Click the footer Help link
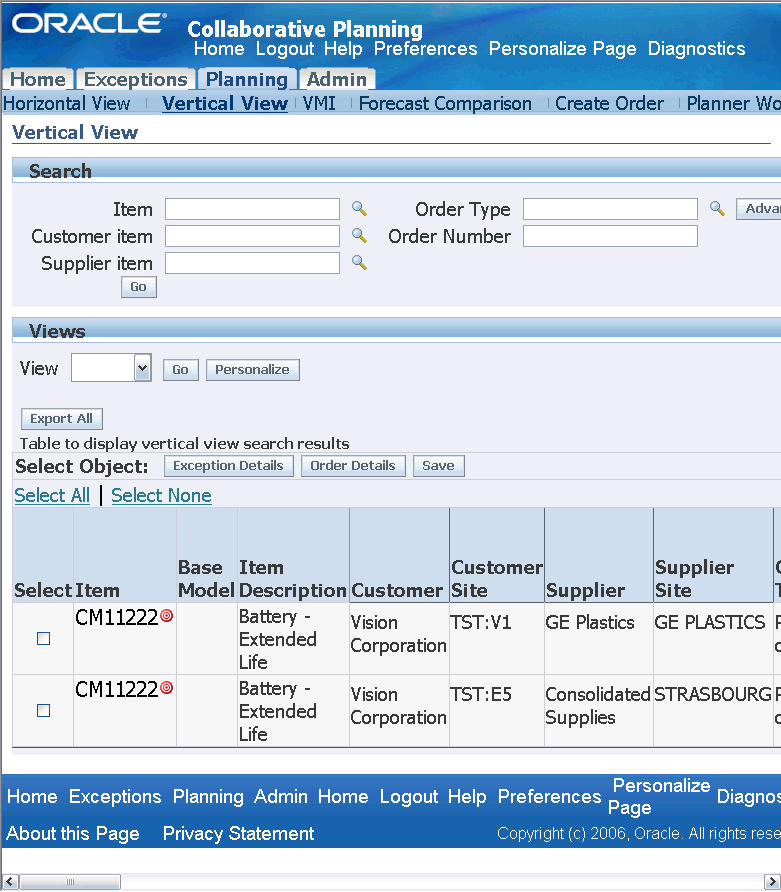 [467, 796]
